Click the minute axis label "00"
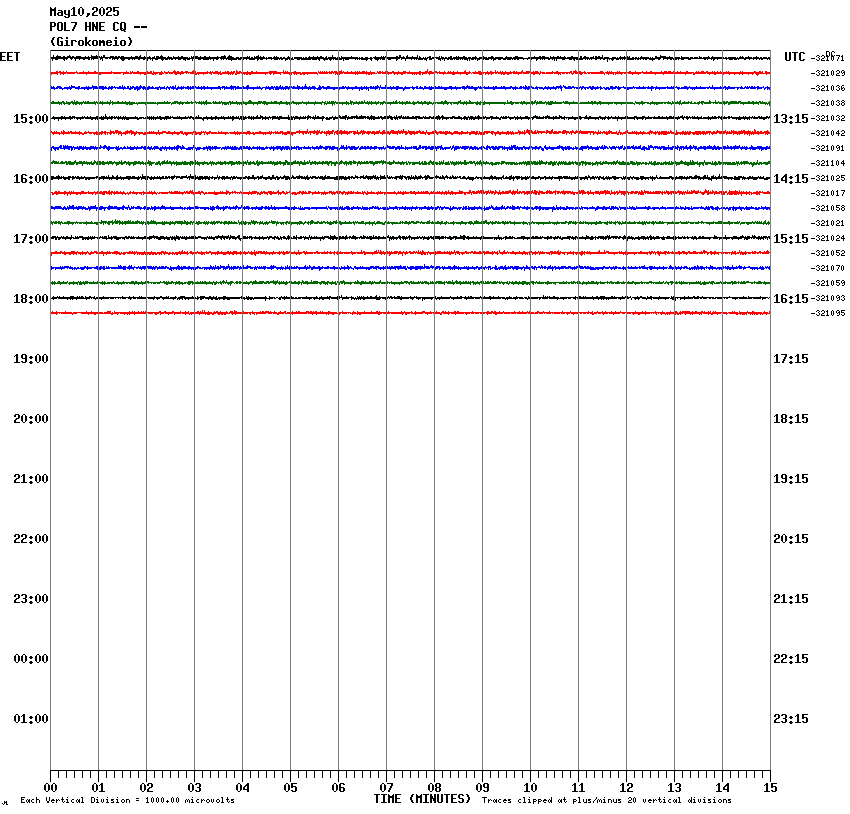Image resolution: width=850 pixels, height=814 pixels. point(50,788)
